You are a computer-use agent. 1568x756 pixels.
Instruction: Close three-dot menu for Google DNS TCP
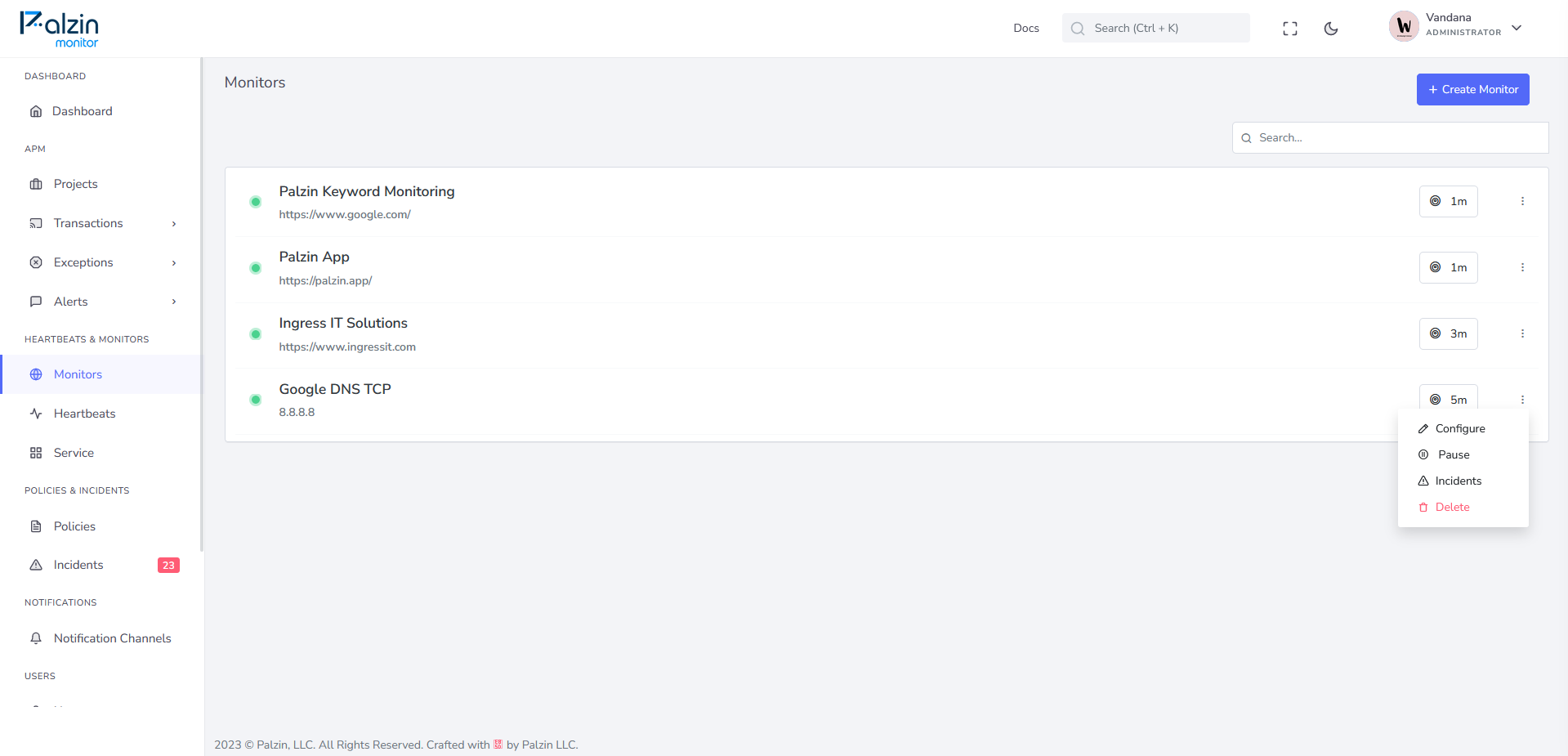1522,400
